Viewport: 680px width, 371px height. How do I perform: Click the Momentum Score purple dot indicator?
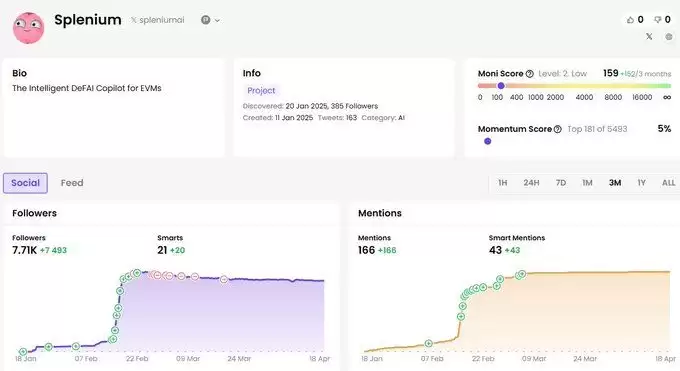tap(487, 141)
